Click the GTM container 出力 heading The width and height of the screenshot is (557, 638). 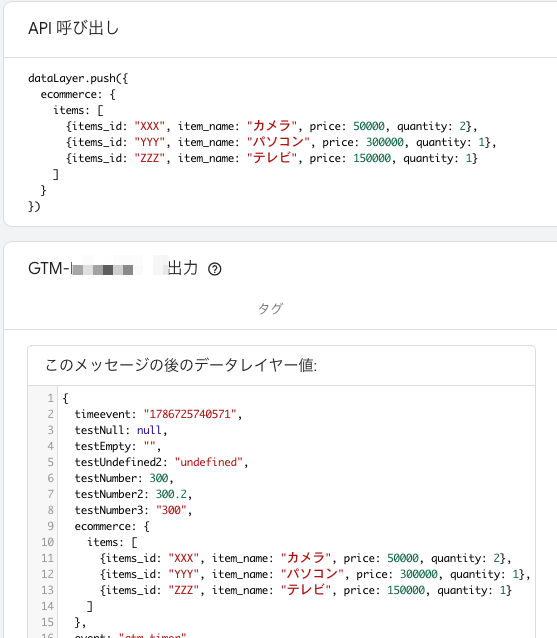[113, 269]
